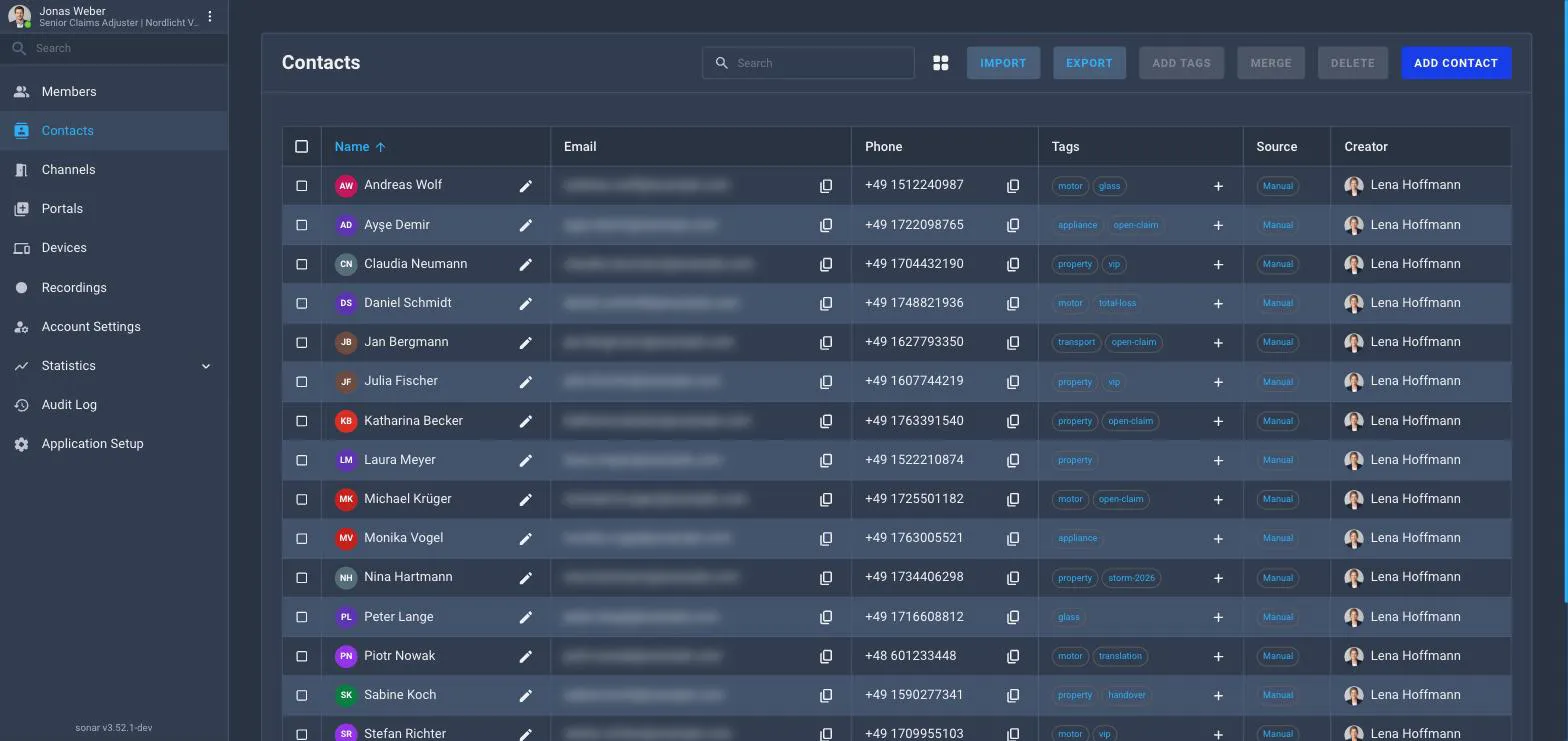
Task: Tick the checkbox for Andreas Wolf
Action: [x=302, y=185]
